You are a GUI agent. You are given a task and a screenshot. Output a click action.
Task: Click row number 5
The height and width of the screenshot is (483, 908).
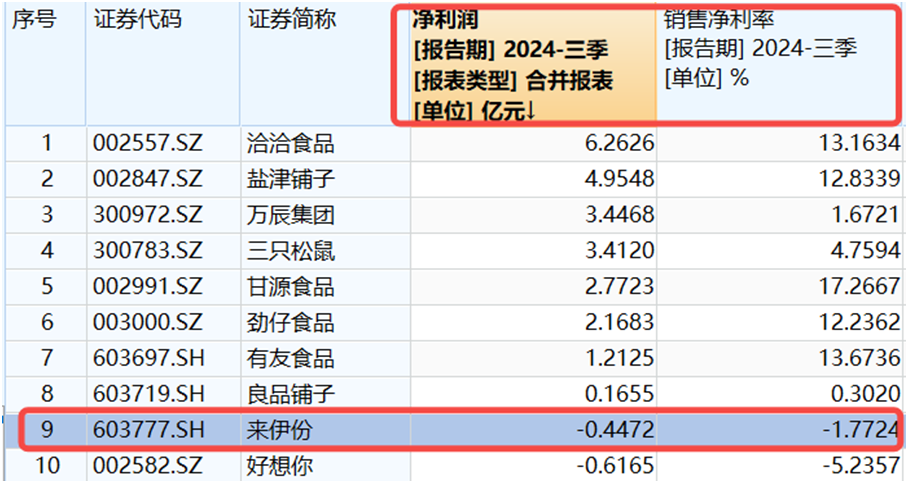[46, 287]
